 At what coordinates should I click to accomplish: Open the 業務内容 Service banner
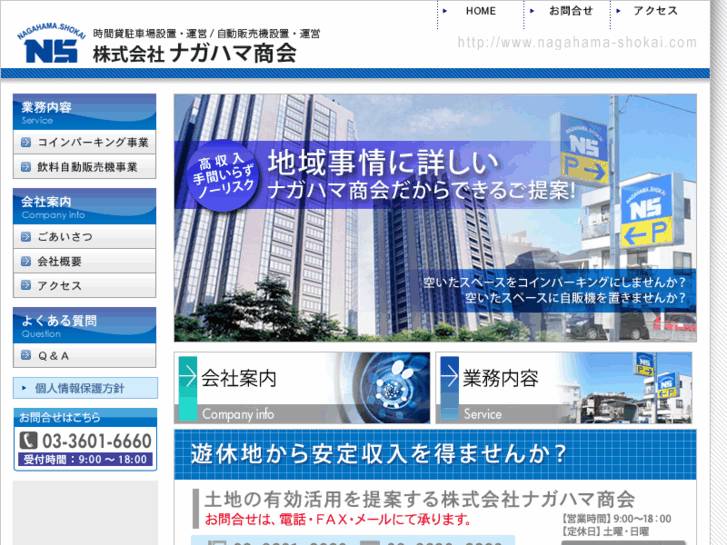tap(564, 388)
